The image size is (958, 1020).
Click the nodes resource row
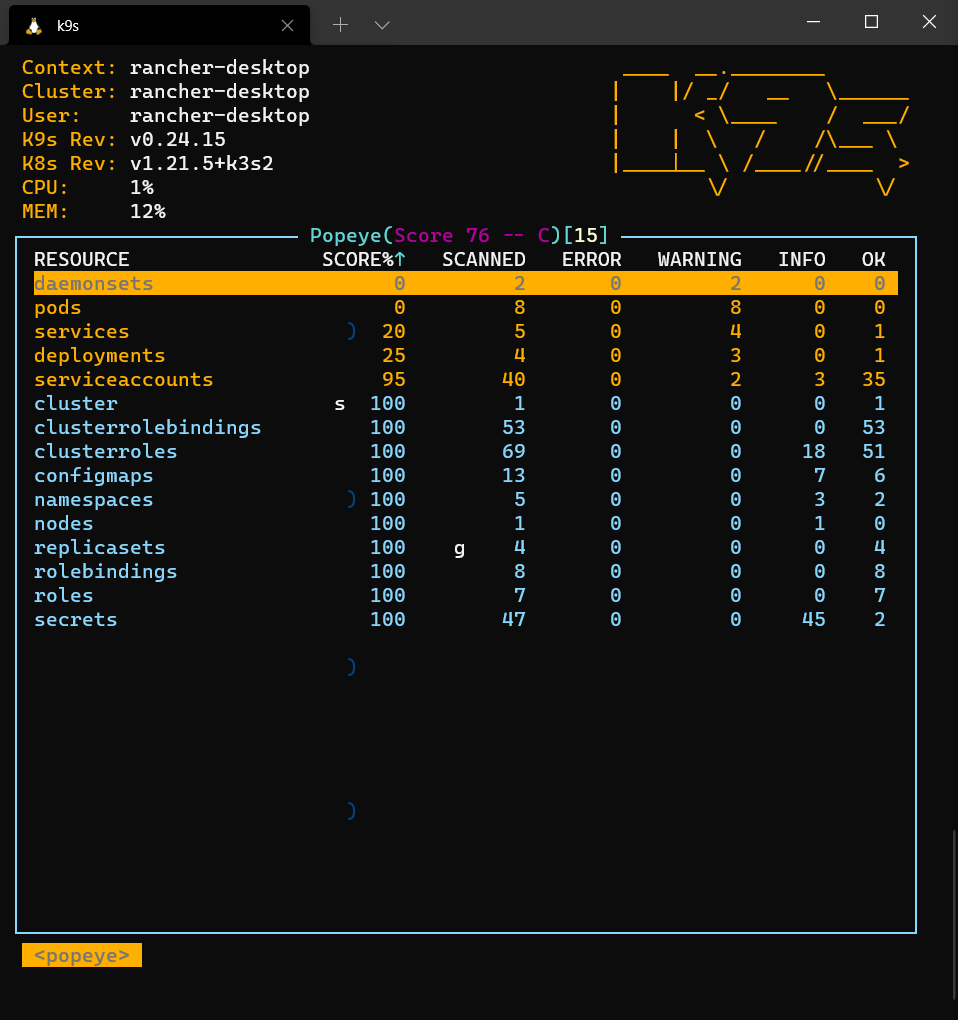pos(63,523)
